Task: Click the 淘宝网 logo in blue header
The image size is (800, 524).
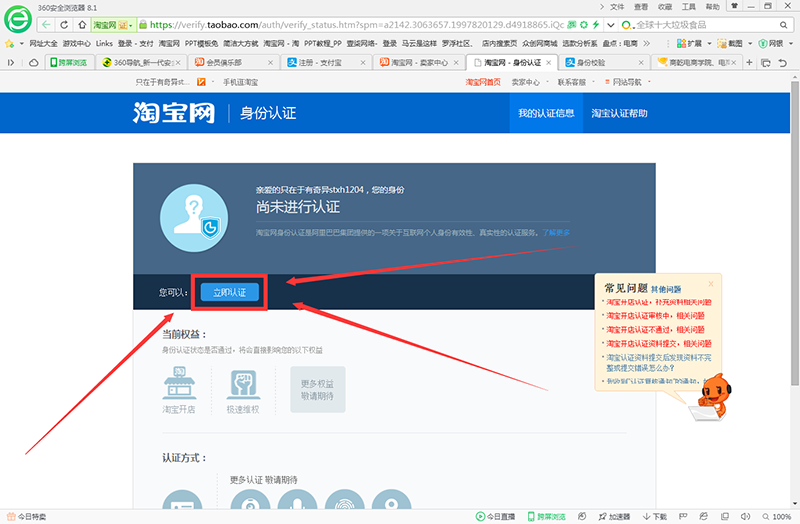Action: tap(174, 113)
